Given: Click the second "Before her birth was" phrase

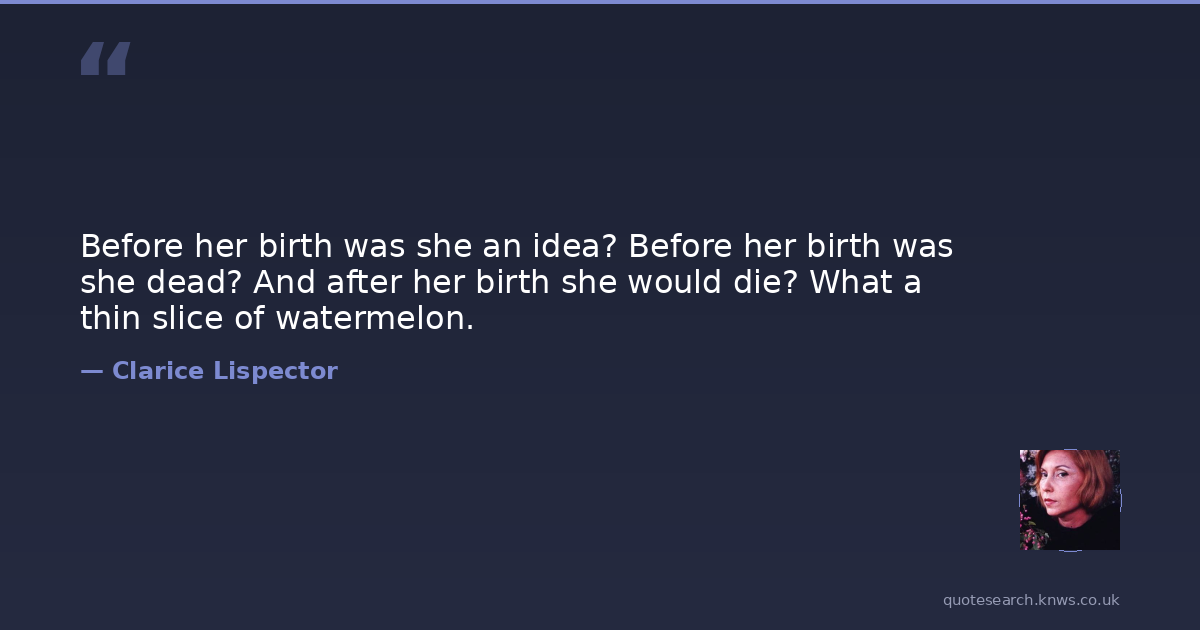Looking at the screenshot, I should 790,246.
